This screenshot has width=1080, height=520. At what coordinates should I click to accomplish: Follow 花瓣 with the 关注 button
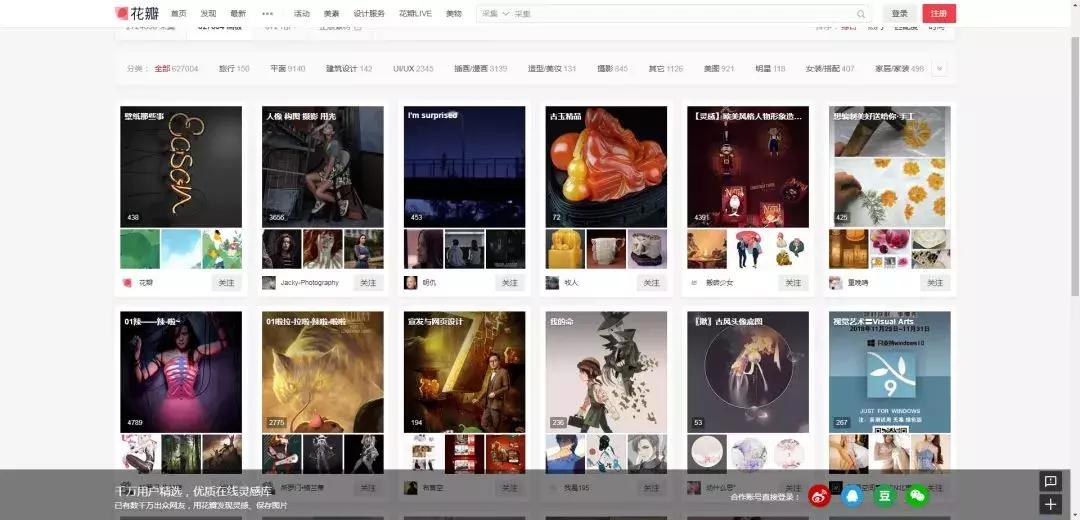(227, 283)
